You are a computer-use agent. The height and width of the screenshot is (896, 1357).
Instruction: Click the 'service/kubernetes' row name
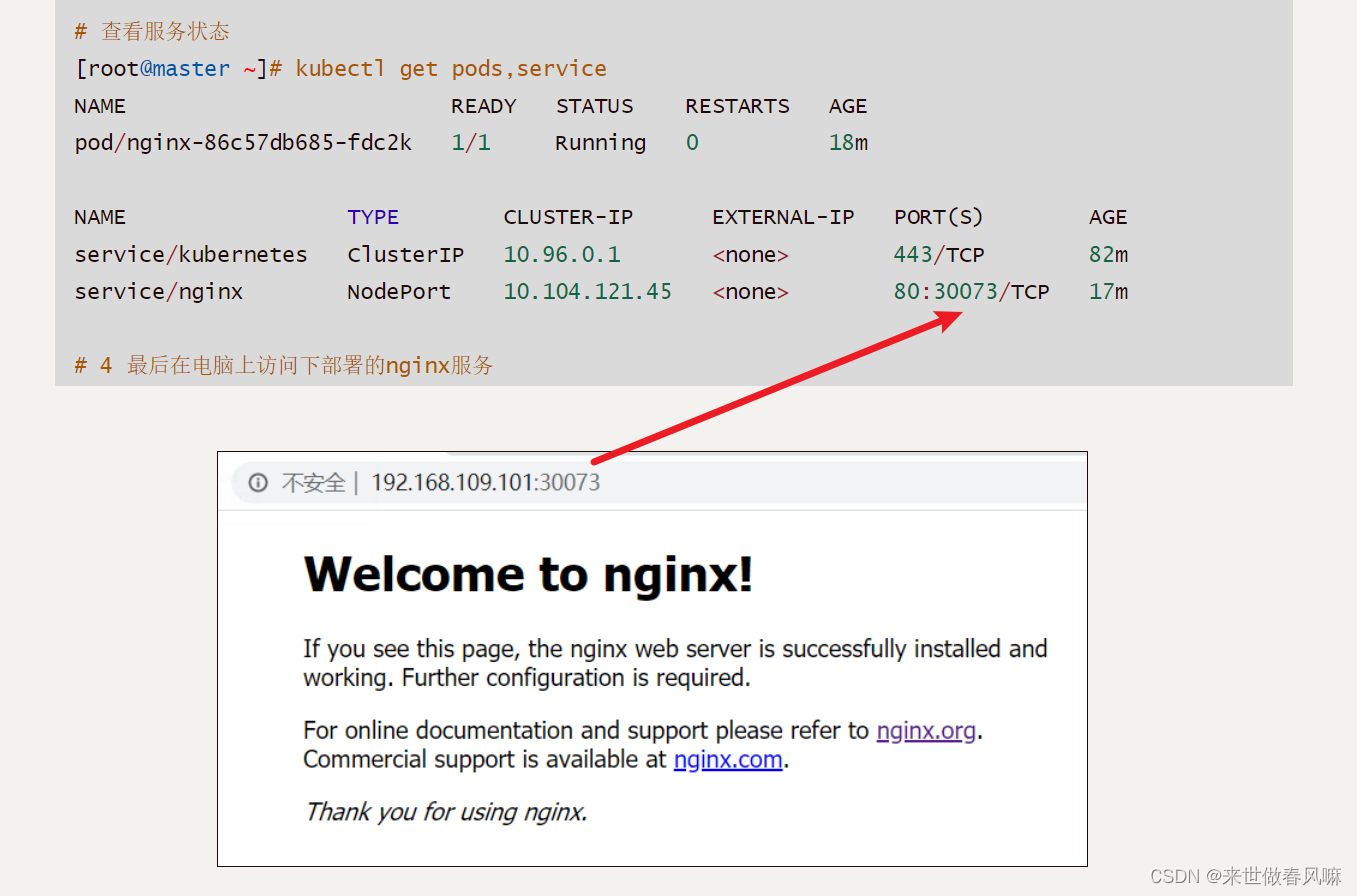pyautogui.click(x=191, y=254)
